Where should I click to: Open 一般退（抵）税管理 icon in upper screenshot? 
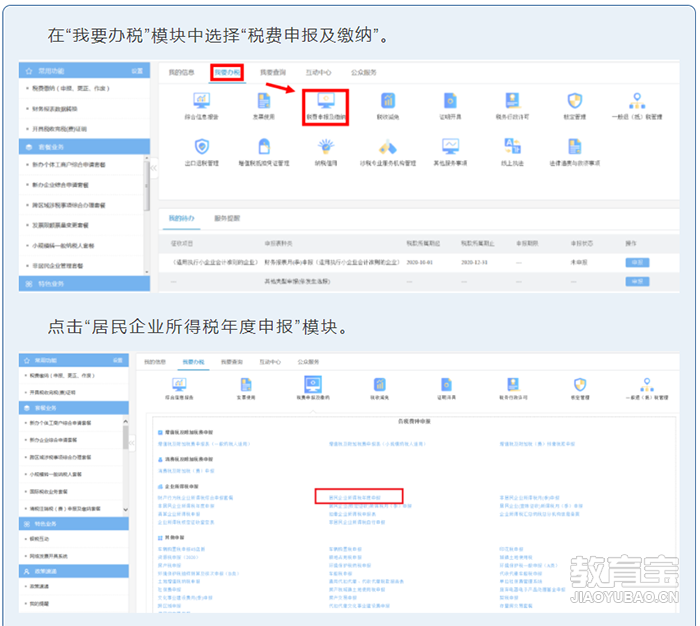637,100
